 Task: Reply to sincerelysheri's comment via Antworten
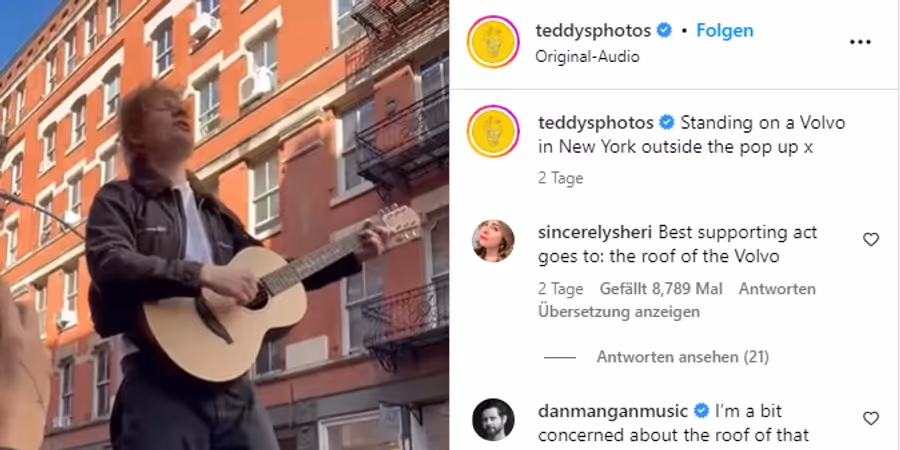click(777, 289)
